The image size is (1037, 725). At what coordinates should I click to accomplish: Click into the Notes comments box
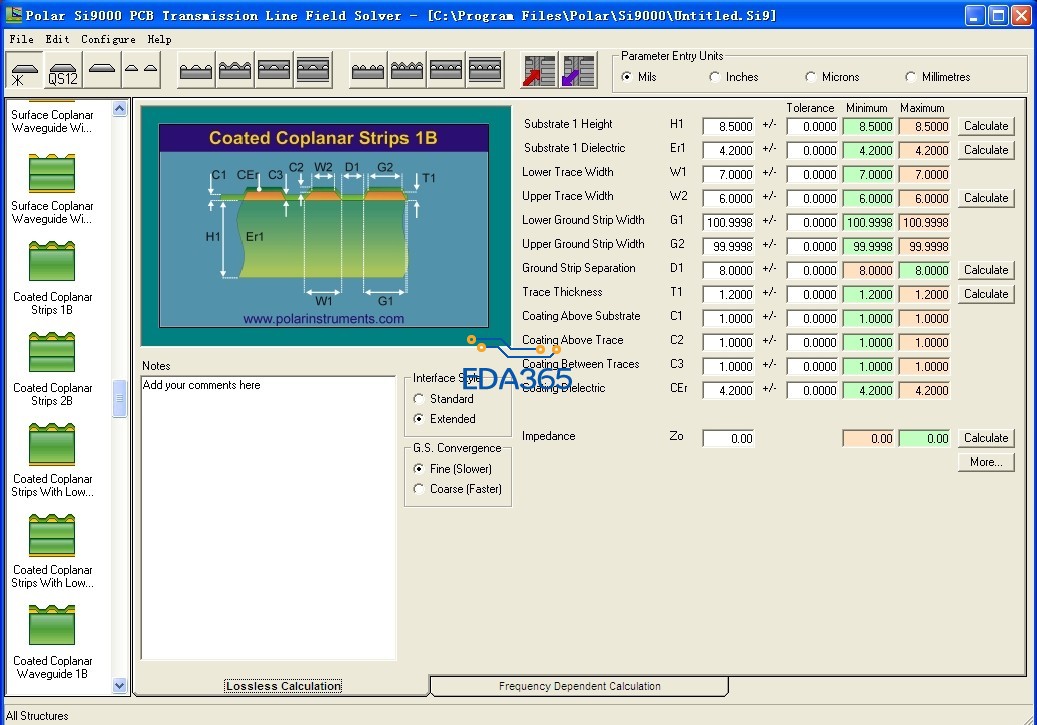(x=269, y=518)
